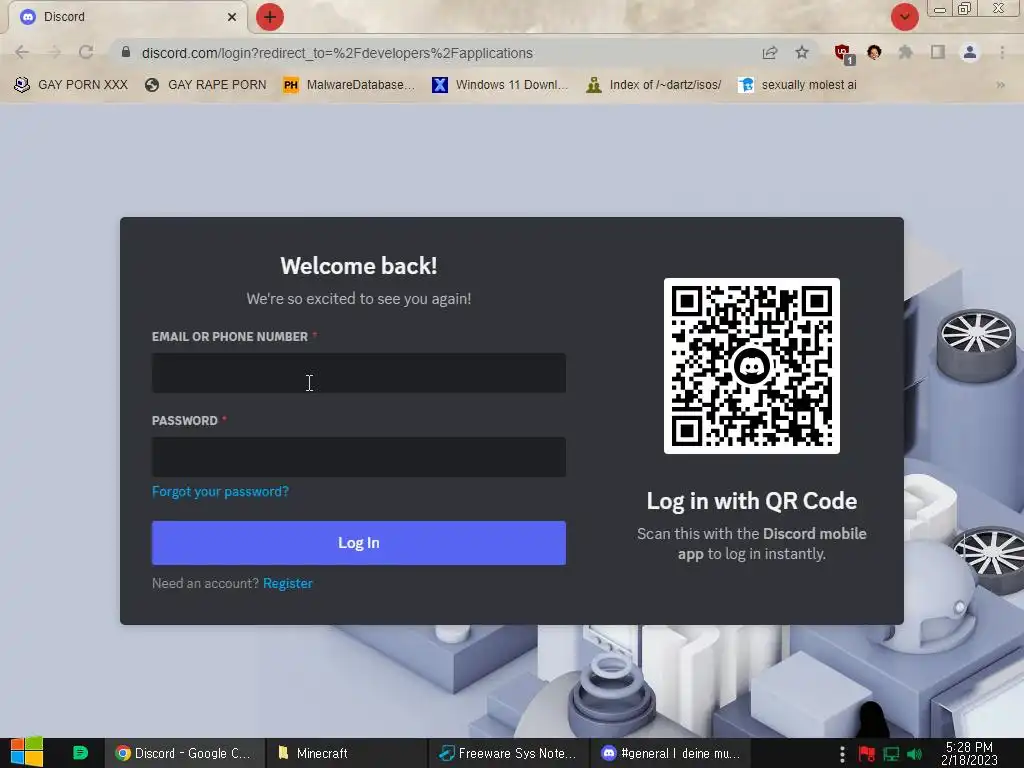Open the network tray icon
Viewport: 1024px width, 768px height.
coord(891,754)
